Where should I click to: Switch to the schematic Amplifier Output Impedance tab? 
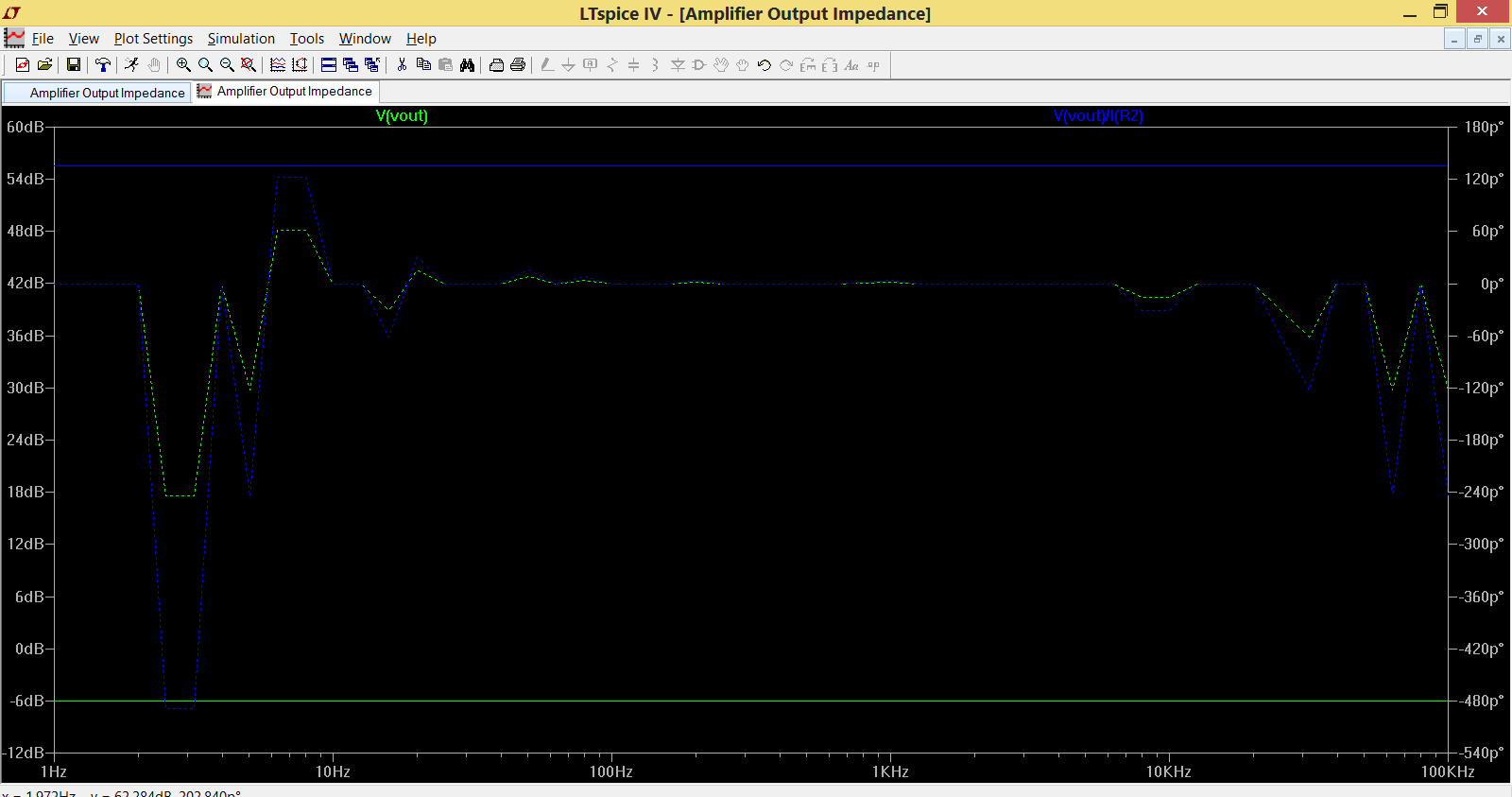pyautogui.click(x=97, y=93)
